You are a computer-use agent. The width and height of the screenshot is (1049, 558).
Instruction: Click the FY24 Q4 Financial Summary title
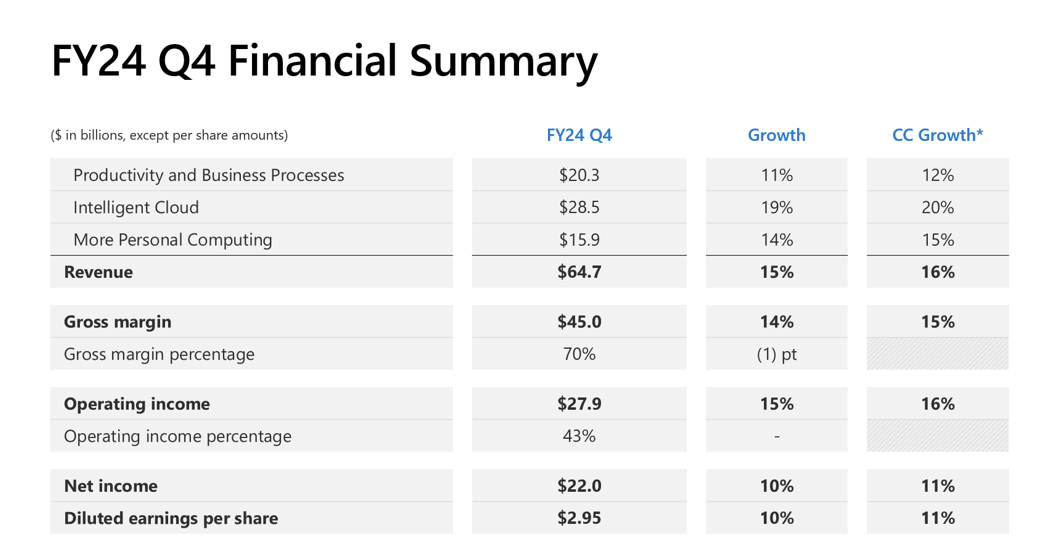click(x=324, y=61)
